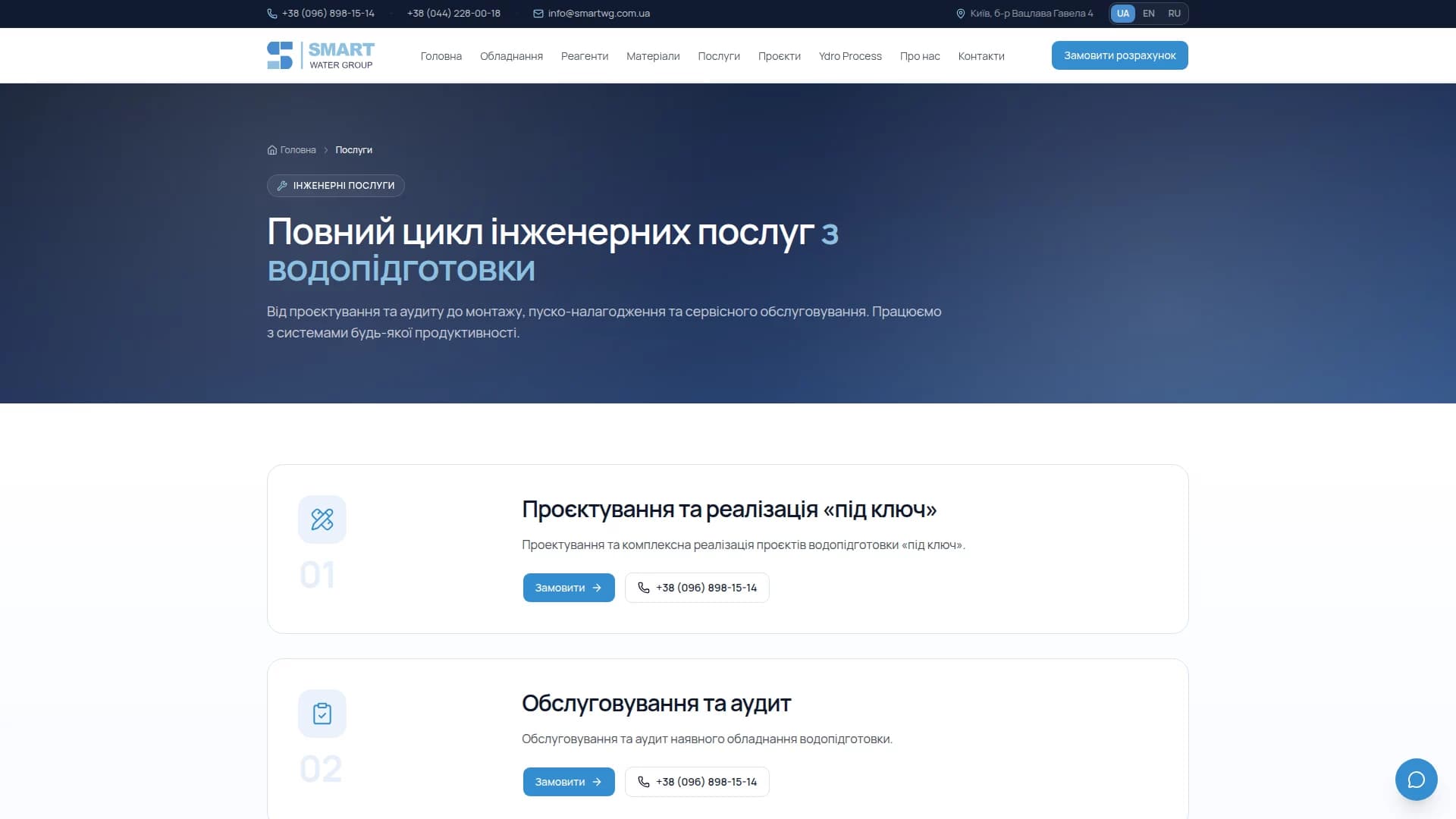Viewport: 1456px width, 819px height.
Task: Call +38 (044) 228-00-18 in top bar
Action: click(x=453, y=14)
